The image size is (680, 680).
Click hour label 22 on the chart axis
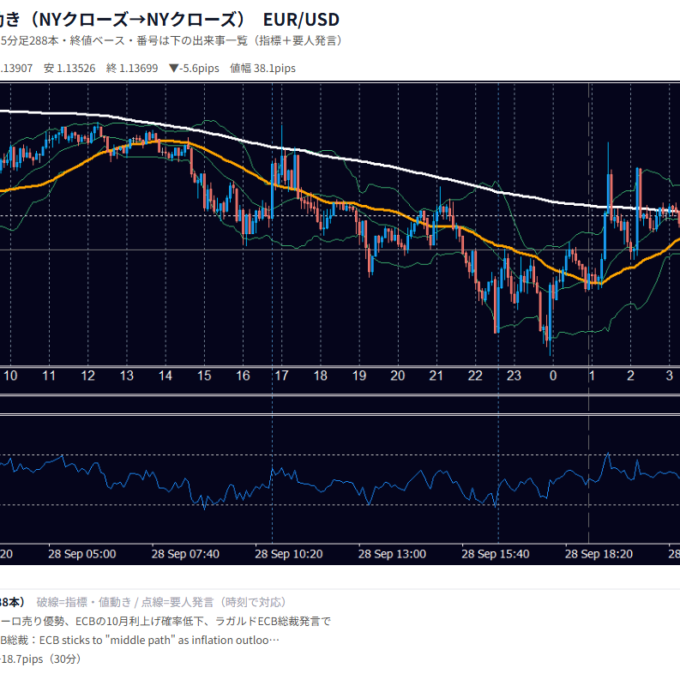[x=475, y=376]
